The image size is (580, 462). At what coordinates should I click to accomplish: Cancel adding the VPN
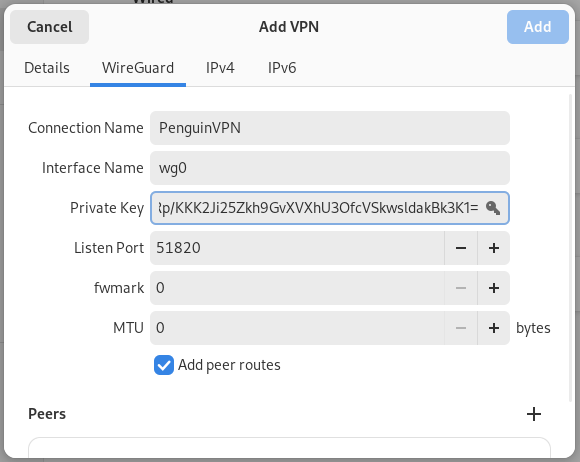point(50,27)
